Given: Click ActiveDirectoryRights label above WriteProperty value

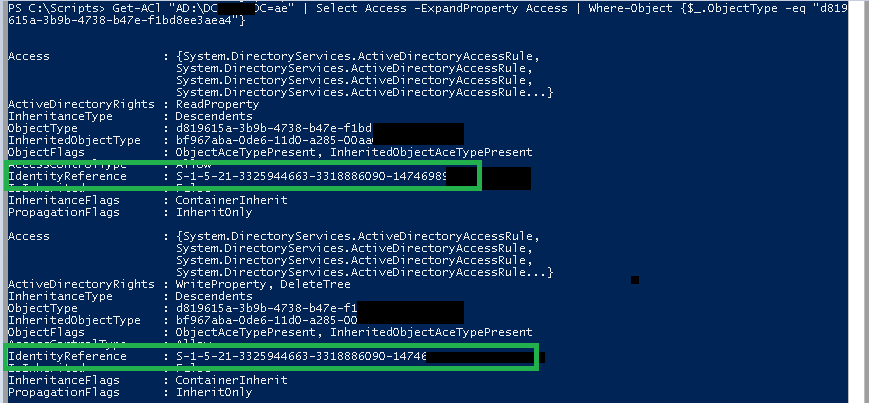Looking at the screenshot, I should click(81, 284).
